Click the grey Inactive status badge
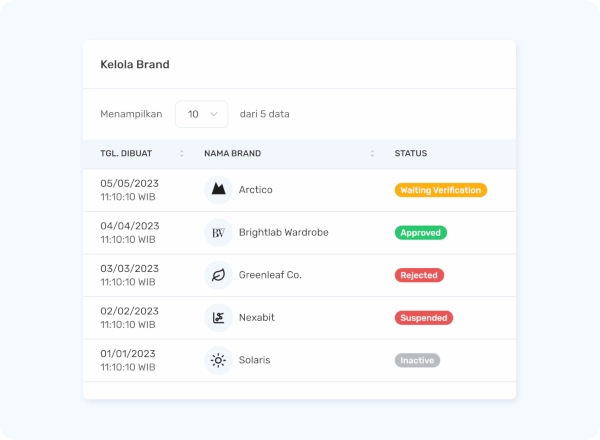This screenshot has height=440, width=600. (x=417, y=360)
